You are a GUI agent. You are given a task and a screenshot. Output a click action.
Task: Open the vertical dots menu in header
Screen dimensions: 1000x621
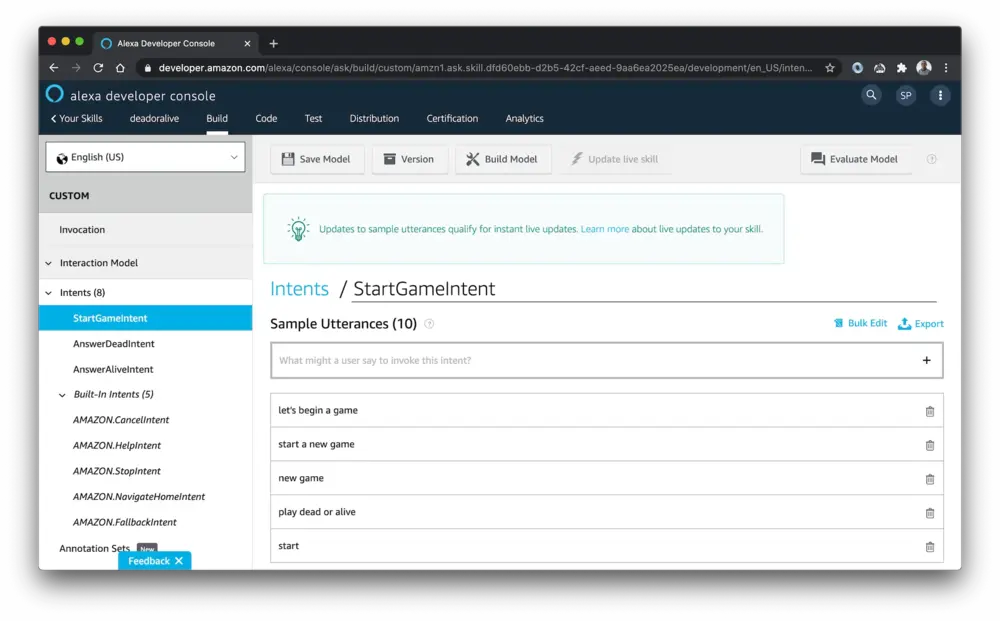coord(939,95)
